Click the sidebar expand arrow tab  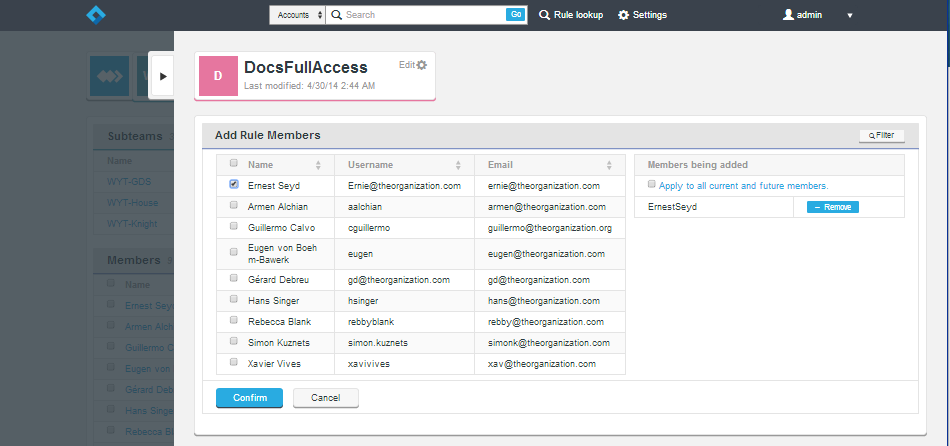point(162,76)
